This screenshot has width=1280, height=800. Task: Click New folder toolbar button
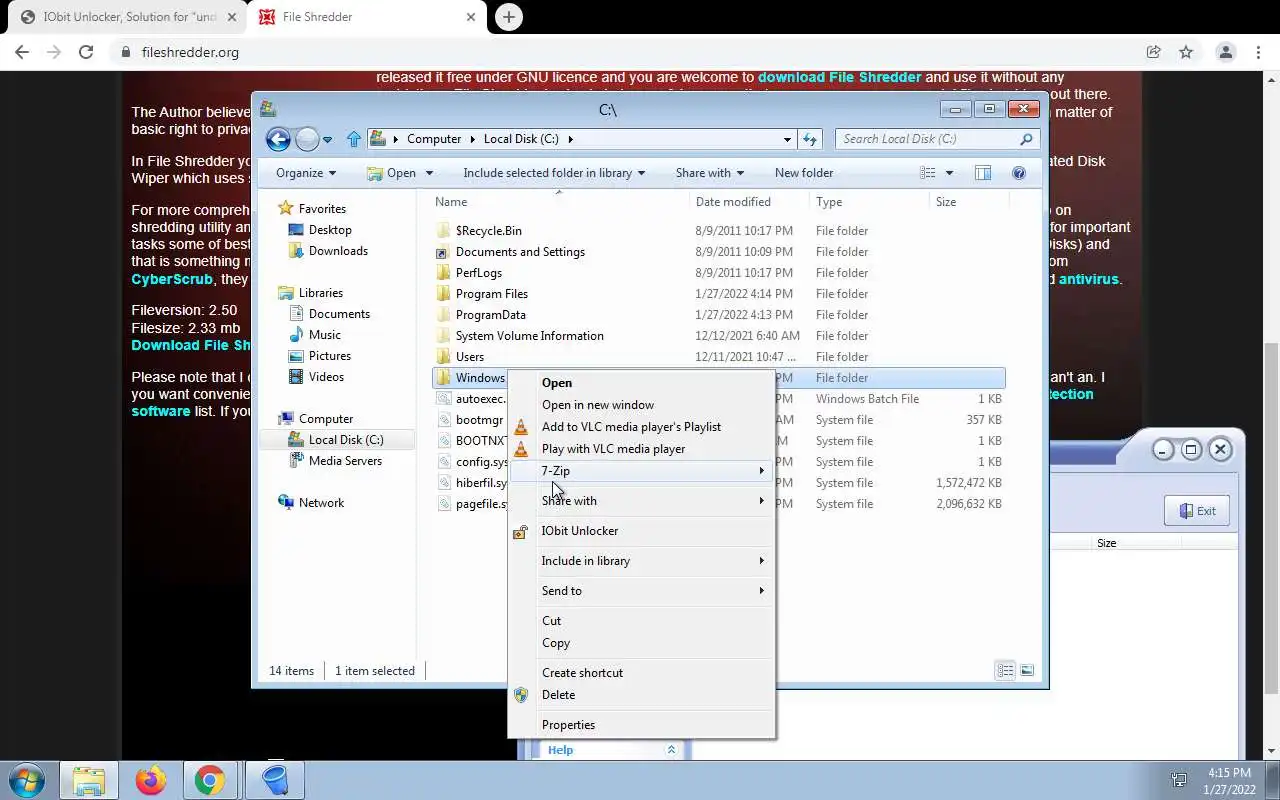(804, 173)
